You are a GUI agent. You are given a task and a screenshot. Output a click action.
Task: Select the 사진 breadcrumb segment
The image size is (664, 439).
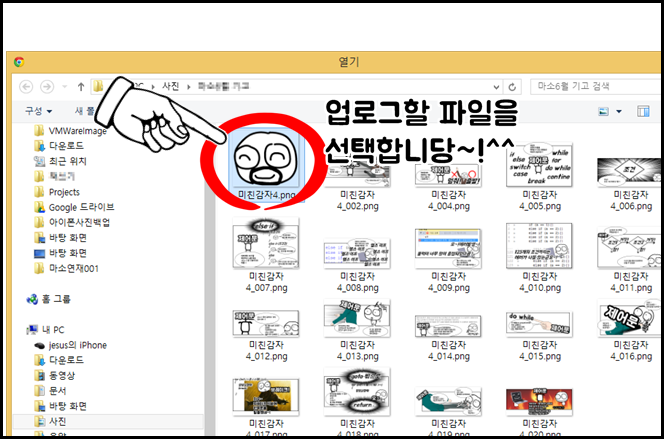click(171, 86)
